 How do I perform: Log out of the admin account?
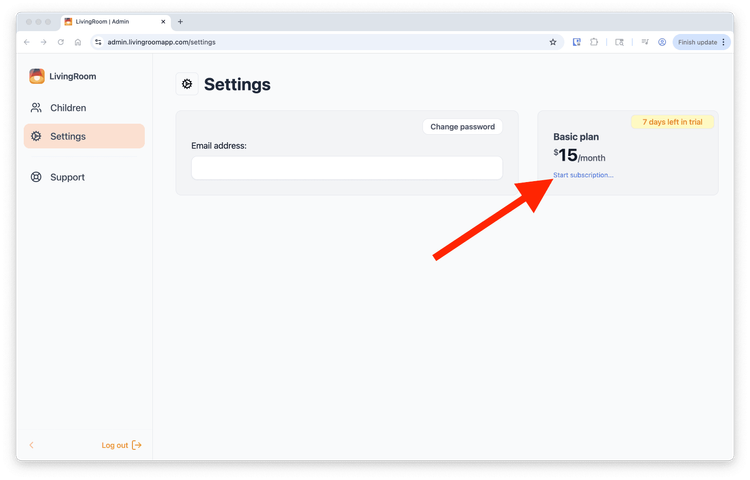tap(121, 445)
